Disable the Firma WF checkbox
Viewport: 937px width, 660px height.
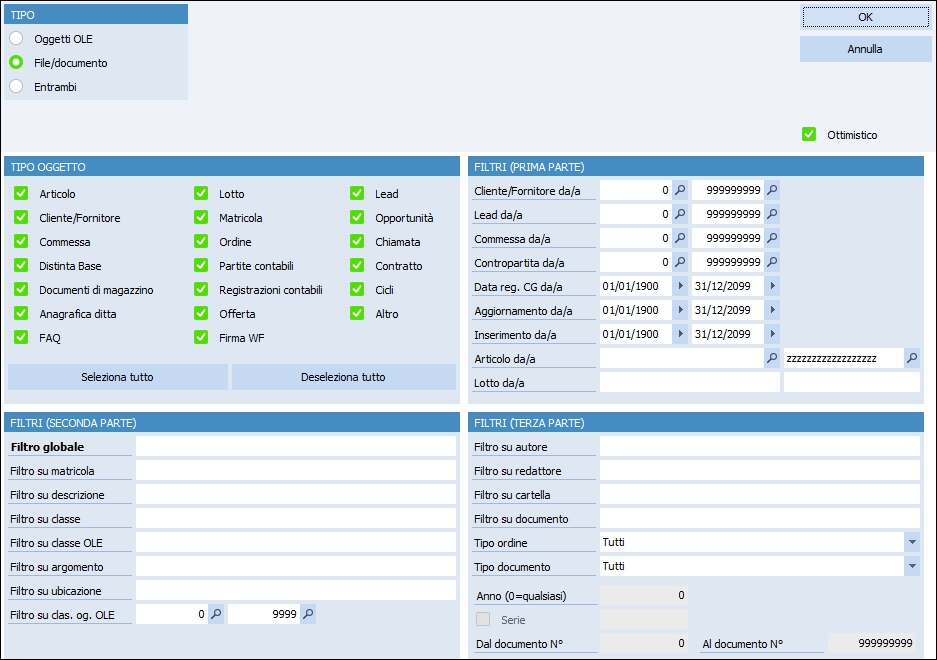(x=201, y=338)
